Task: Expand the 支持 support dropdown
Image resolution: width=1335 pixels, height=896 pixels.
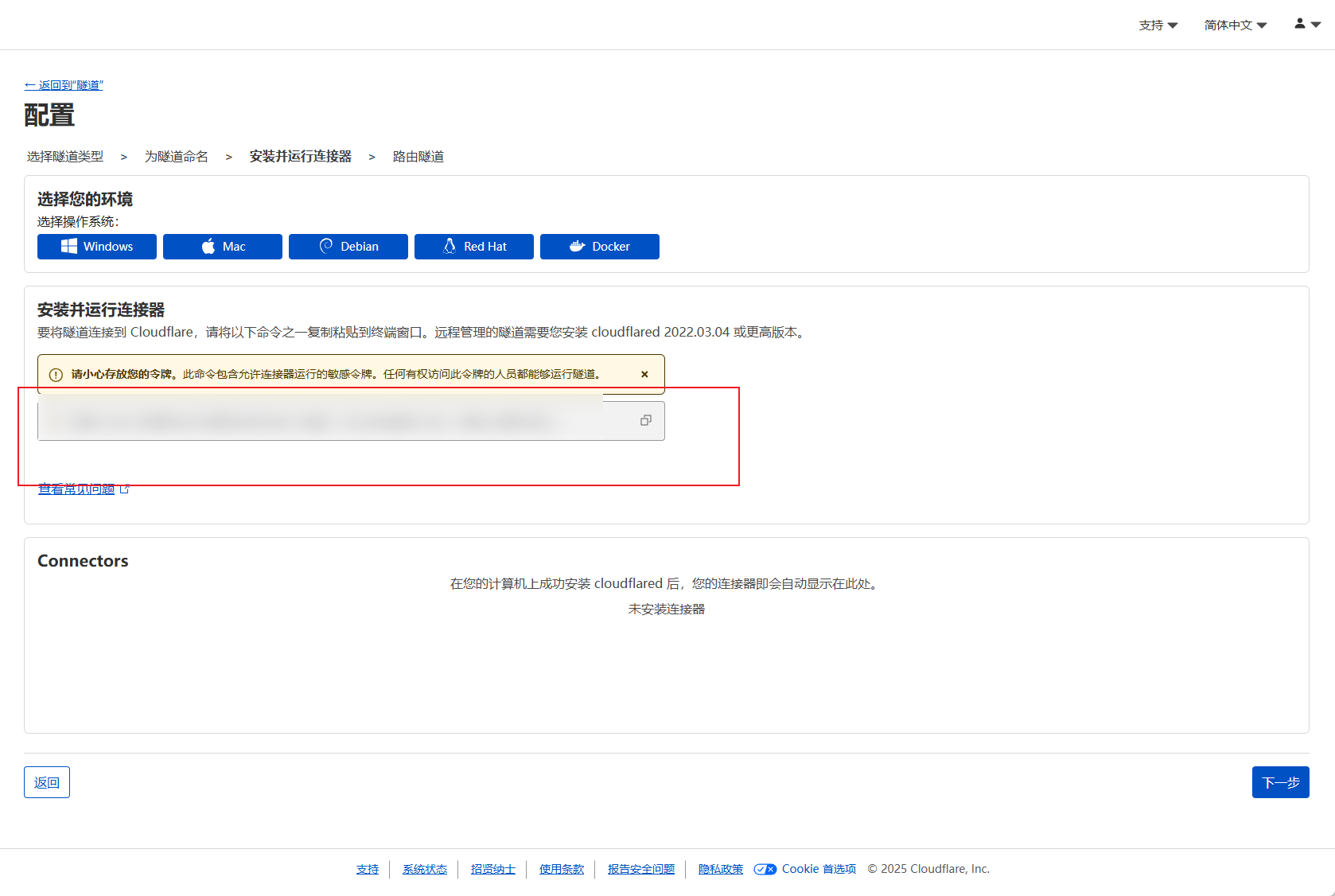Action: click(1158, 25)
